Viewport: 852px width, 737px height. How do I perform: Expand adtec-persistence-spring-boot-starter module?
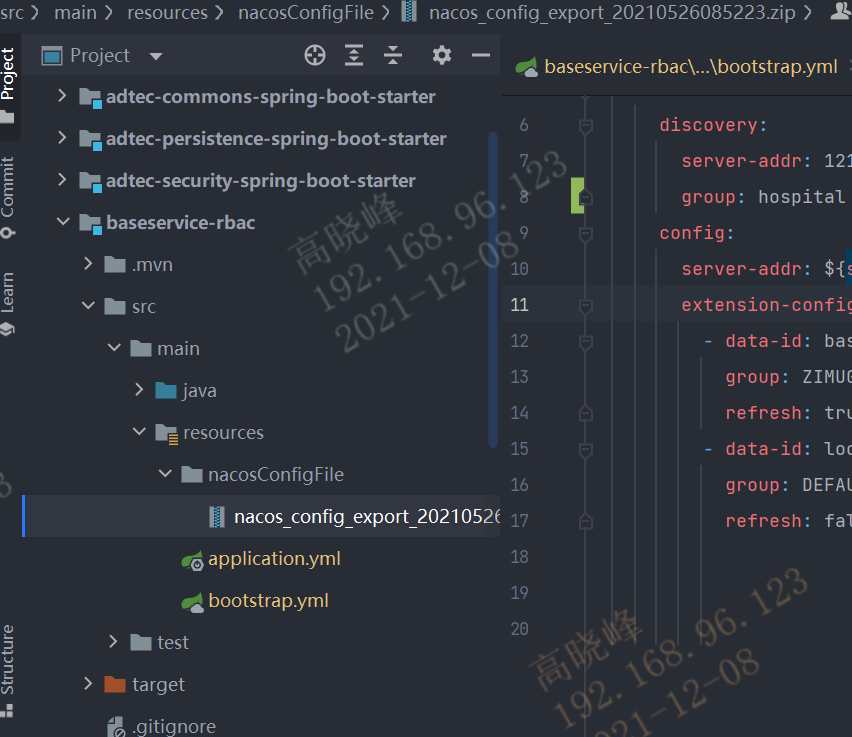click(62, 138)
